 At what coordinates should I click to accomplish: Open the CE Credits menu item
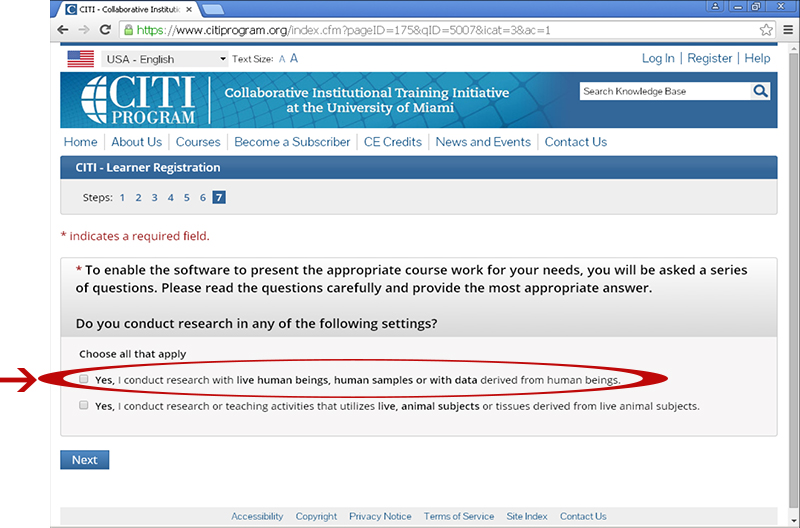(392, 142)
